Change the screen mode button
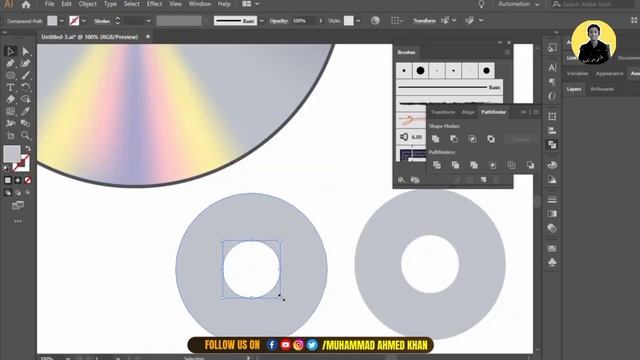 (18, 205)
